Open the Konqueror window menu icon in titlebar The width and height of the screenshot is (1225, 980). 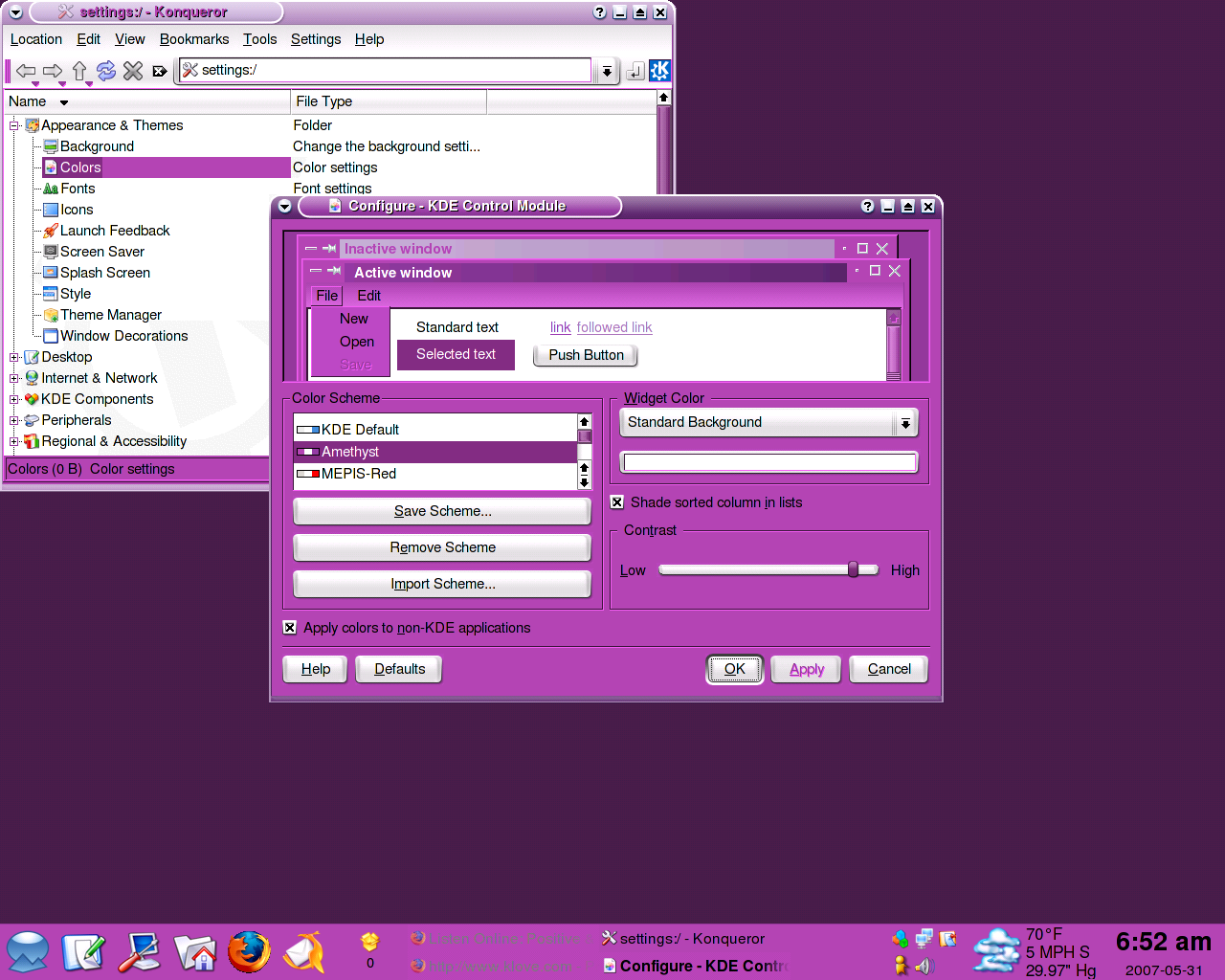pyautogui.click(x=15, y=12)
